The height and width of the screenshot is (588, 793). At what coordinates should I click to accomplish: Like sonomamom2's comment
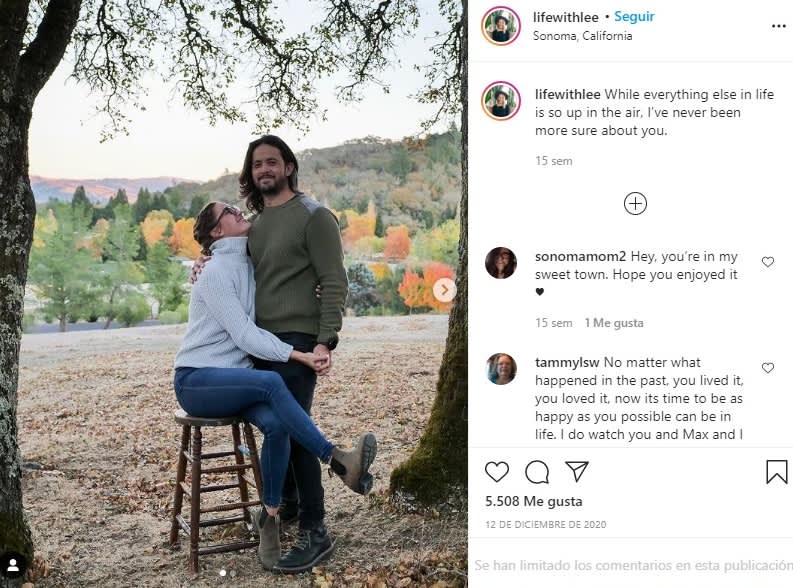coord(768,262)
